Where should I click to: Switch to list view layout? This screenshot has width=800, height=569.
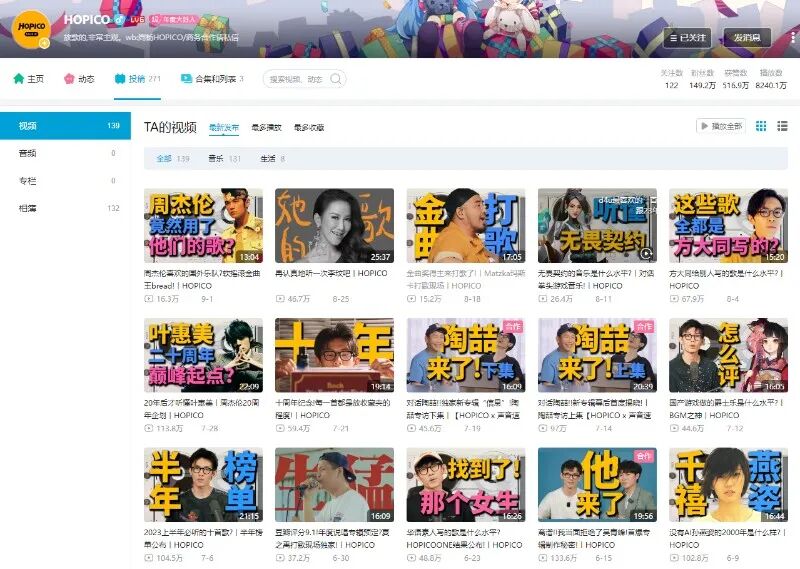782,126
